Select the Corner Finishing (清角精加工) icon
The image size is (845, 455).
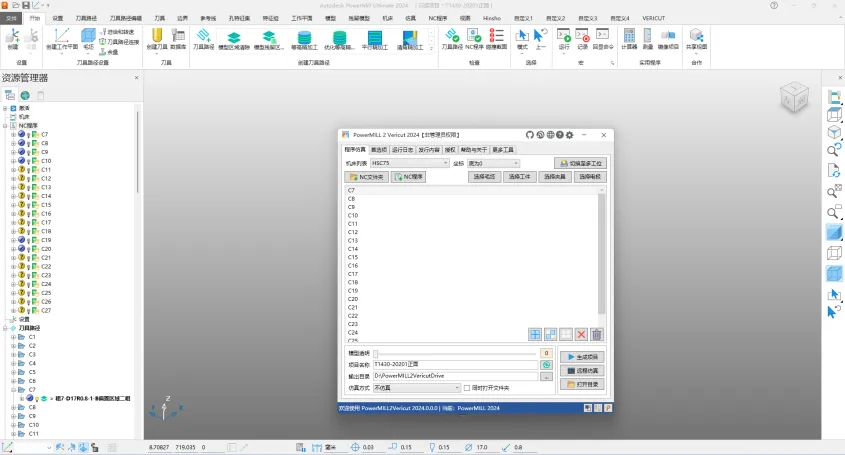pyautogui.click(x=410, y=40)
